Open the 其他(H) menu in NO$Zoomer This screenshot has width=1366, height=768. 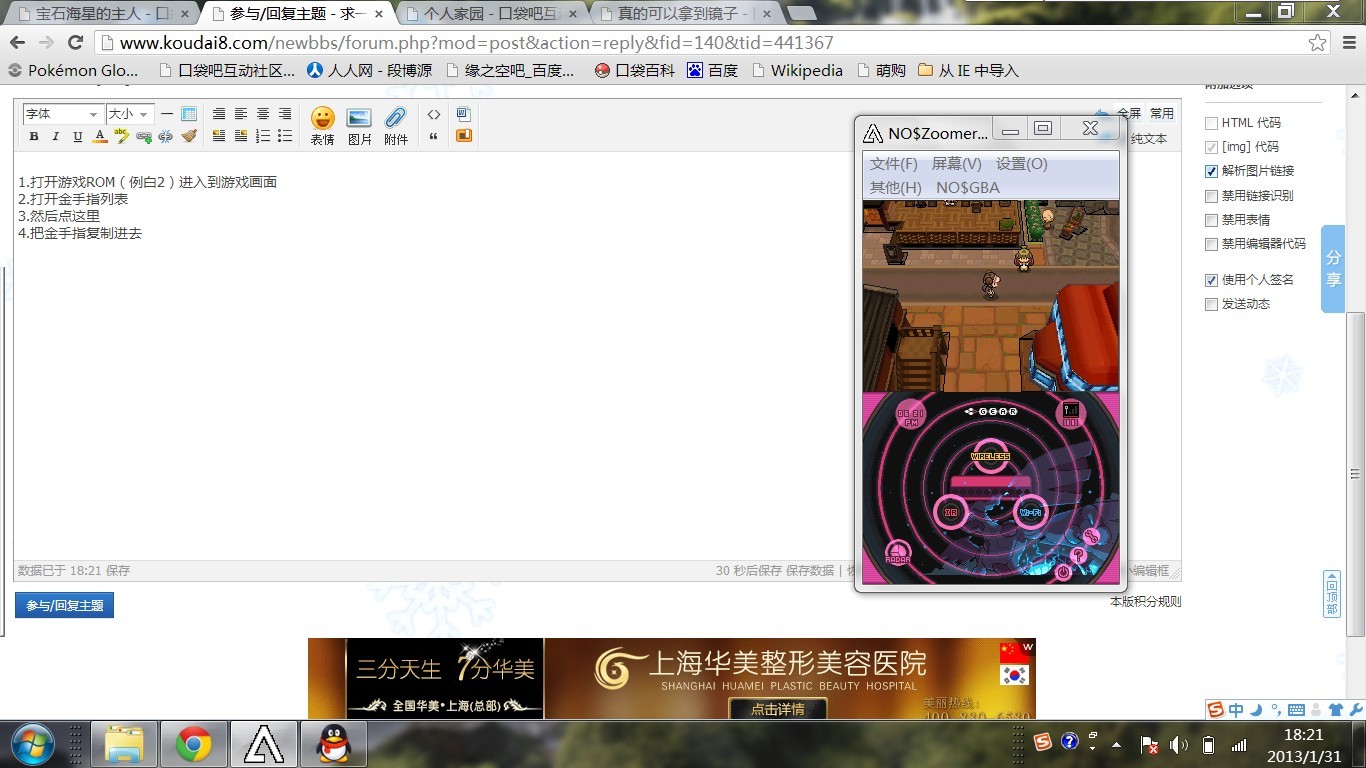tap(896, 187)
